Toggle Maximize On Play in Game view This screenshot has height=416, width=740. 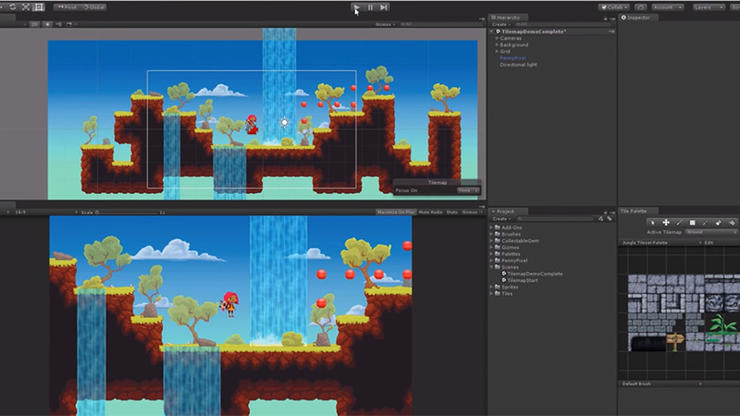pyautogui.click(x=395, y=212)
